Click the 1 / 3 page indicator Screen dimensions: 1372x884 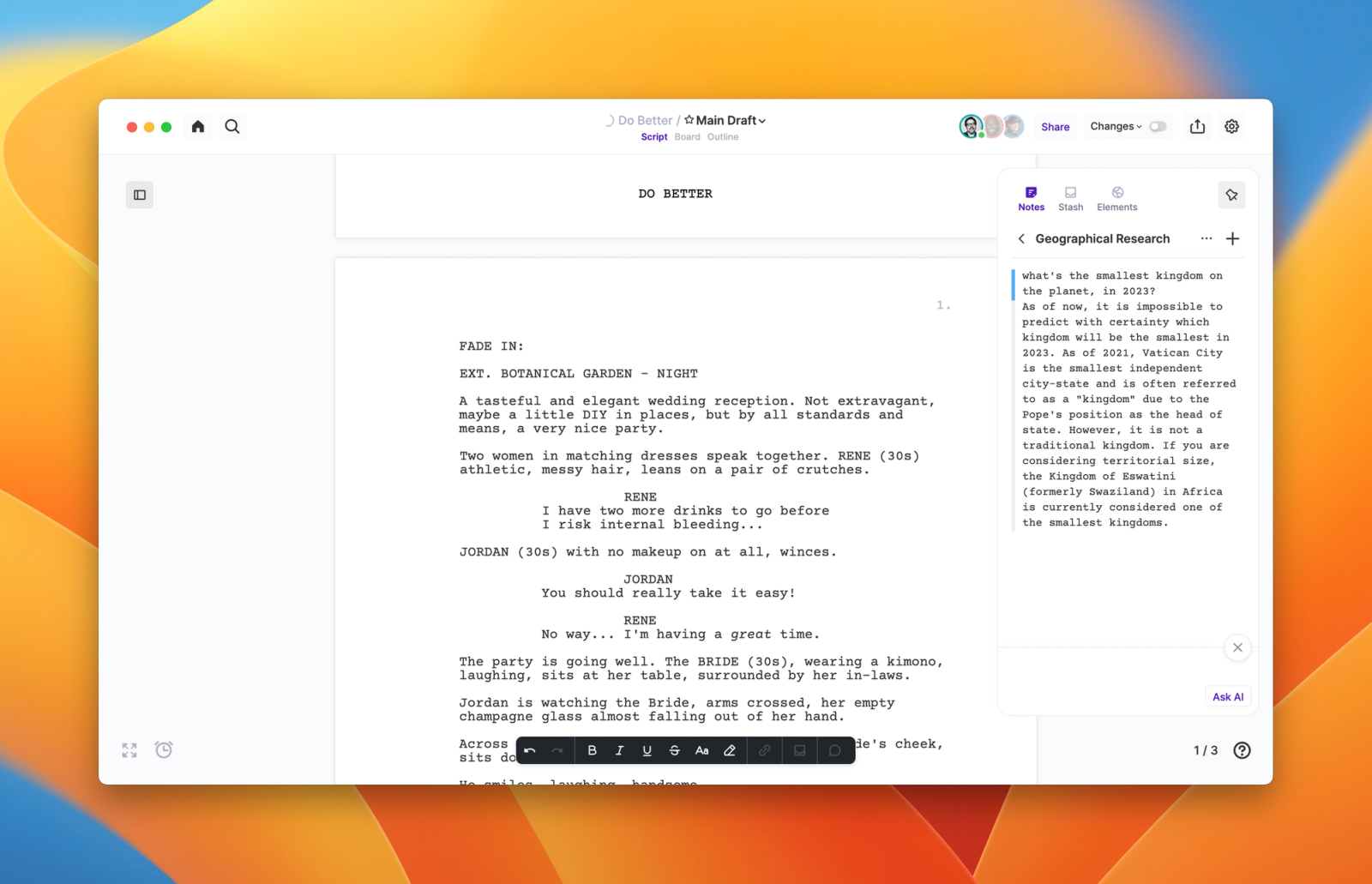coord(1206,750)
